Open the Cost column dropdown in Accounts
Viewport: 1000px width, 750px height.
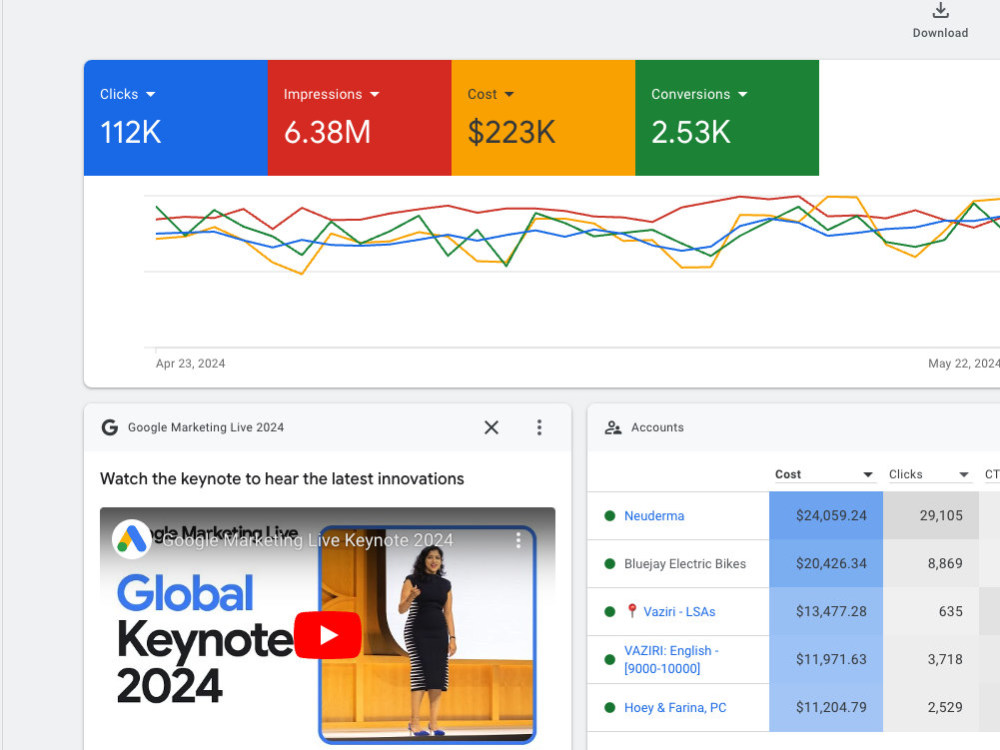[867, 474]
